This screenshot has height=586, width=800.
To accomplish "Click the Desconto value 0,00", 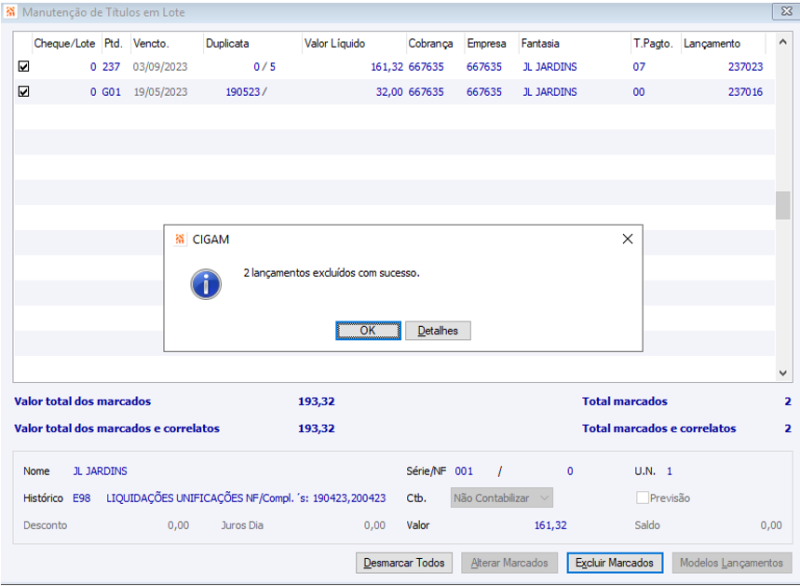I will (178, 525).
